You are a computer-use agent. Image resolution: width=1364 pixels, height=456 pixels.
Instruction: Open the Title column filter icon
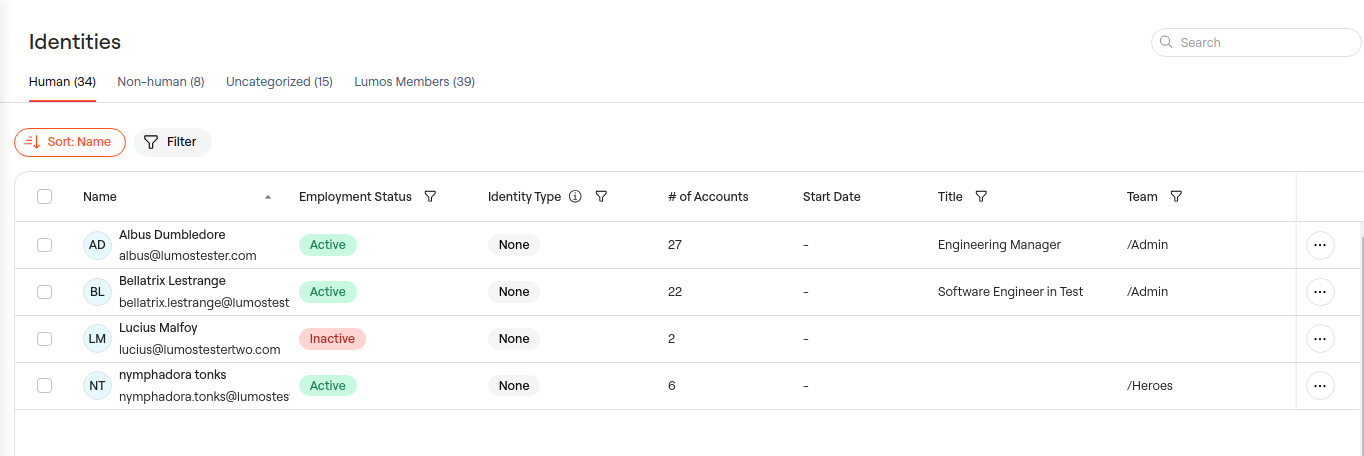pyautogui.click(x=981, y=197)
